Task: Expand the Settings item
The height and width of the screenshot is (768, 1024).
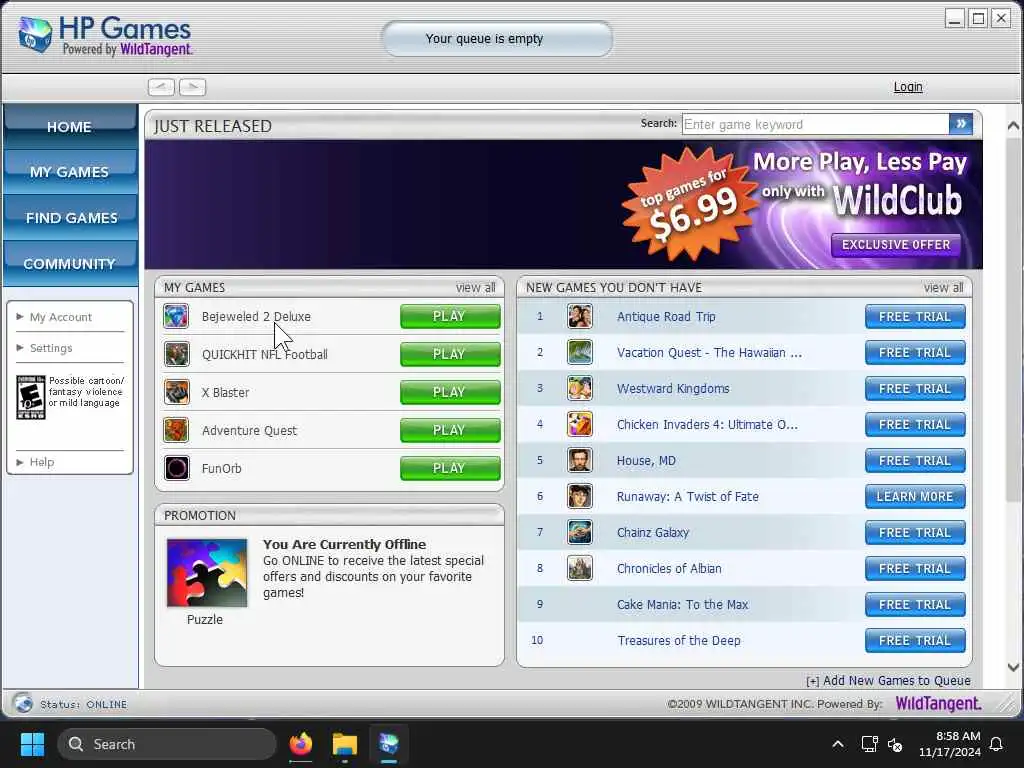Action: (51, 348)
